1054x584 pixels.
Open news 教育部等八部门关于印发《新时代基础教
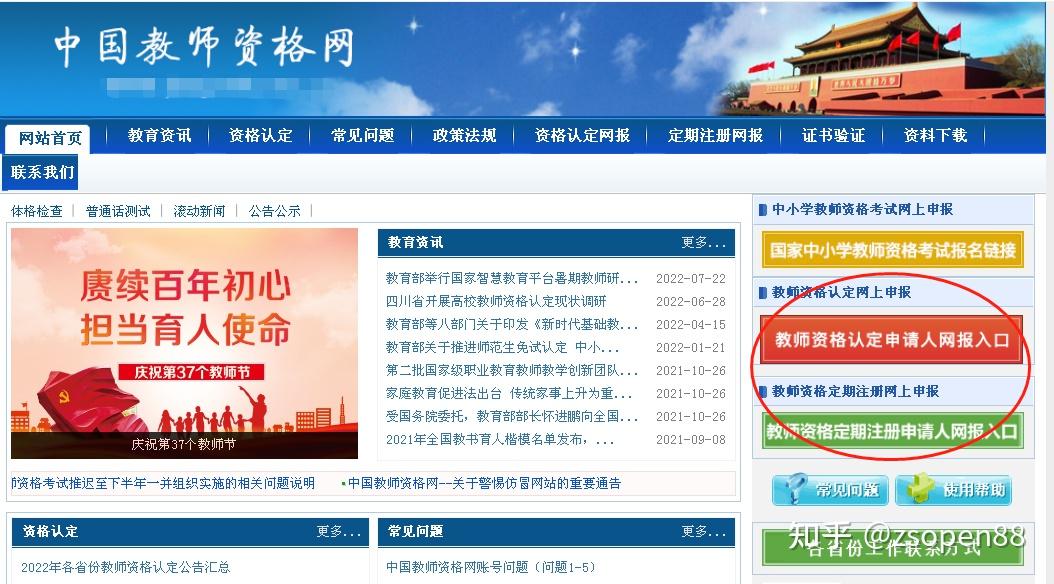(x=512, y=324)
